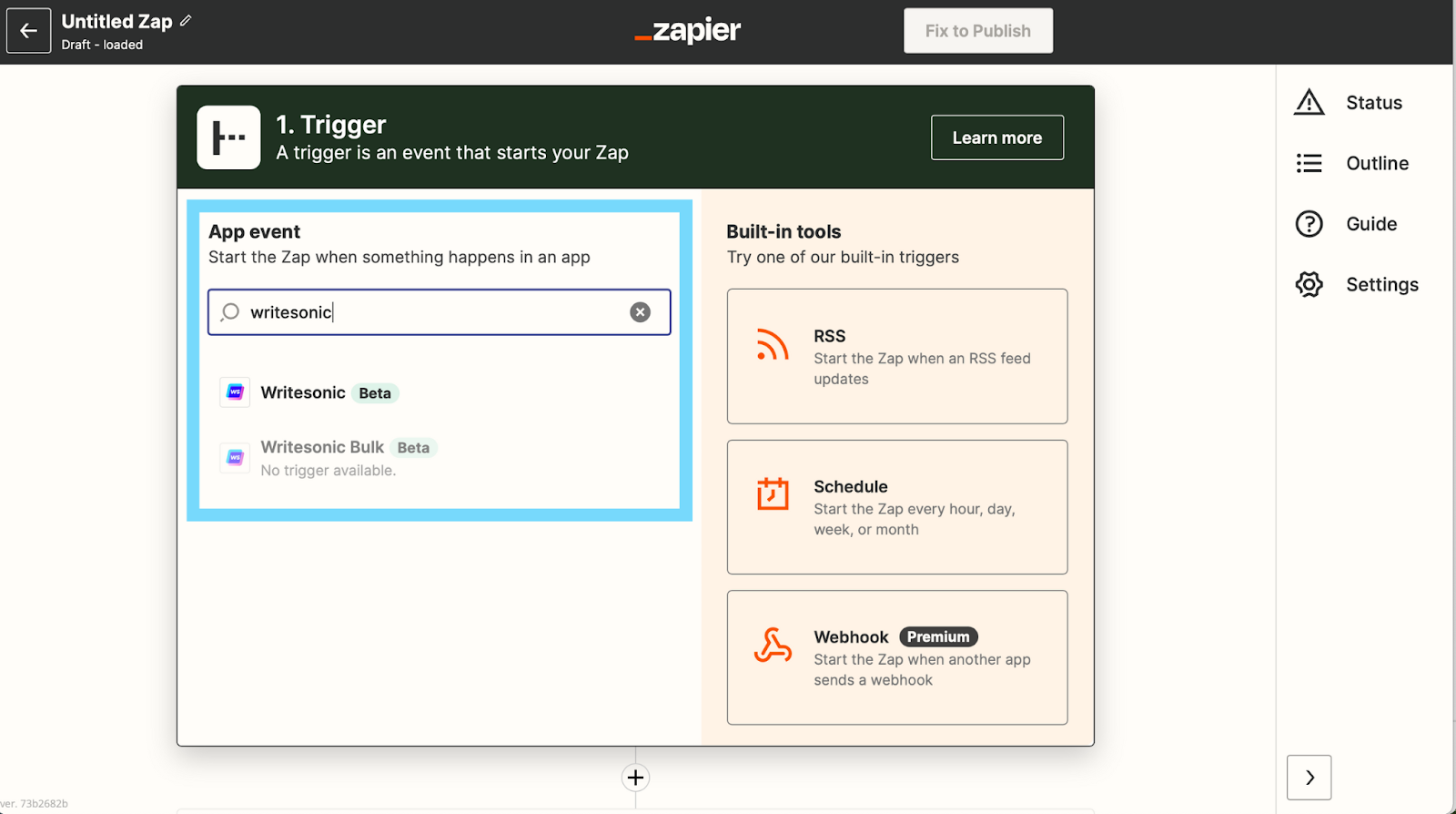Click the 'App event' heading
This screenshot has height=814, width=1456.
click(255, 232)
